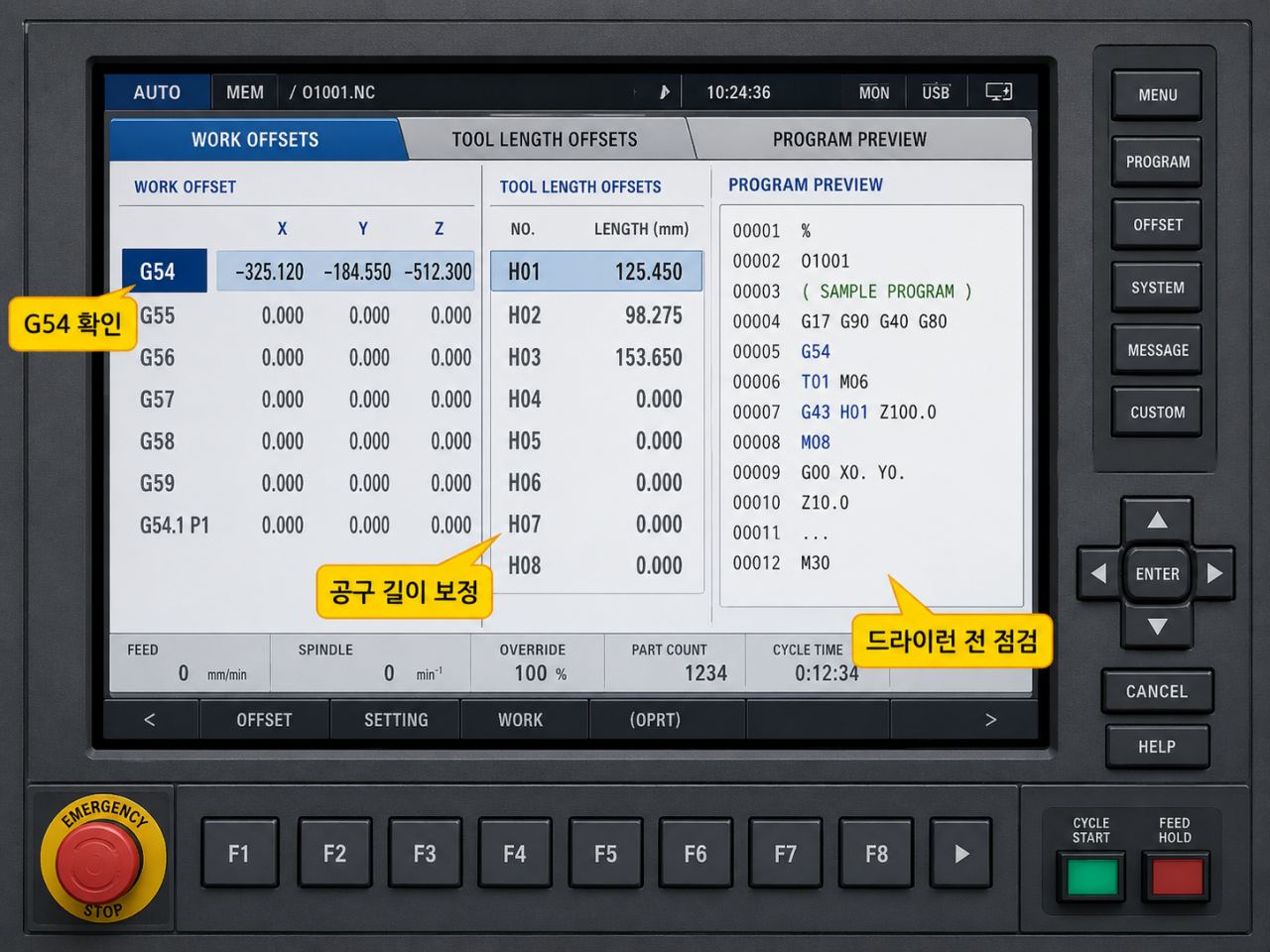
Task: Click the left arrow navigation key
Action: coord(1098,573)
